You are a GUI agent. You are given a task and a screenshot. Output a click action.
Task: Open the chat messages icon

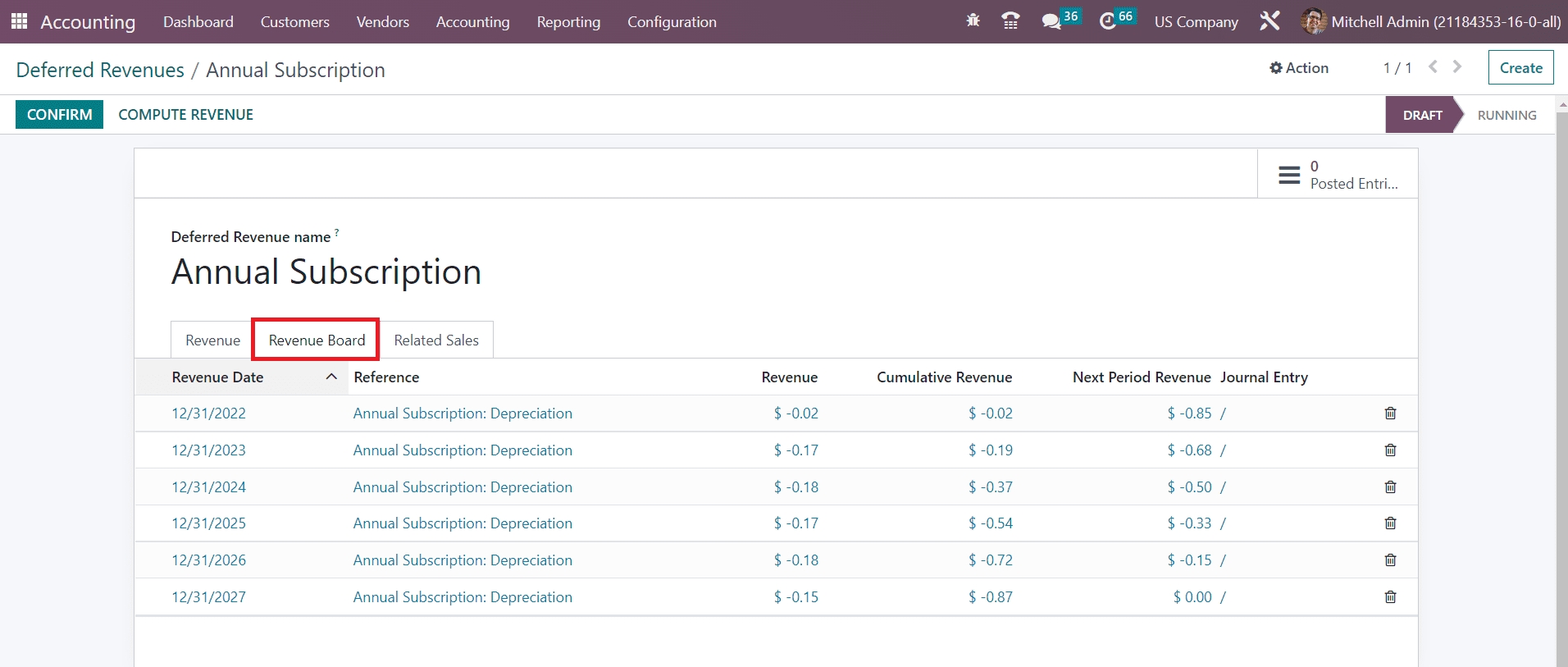point(1052,21)
